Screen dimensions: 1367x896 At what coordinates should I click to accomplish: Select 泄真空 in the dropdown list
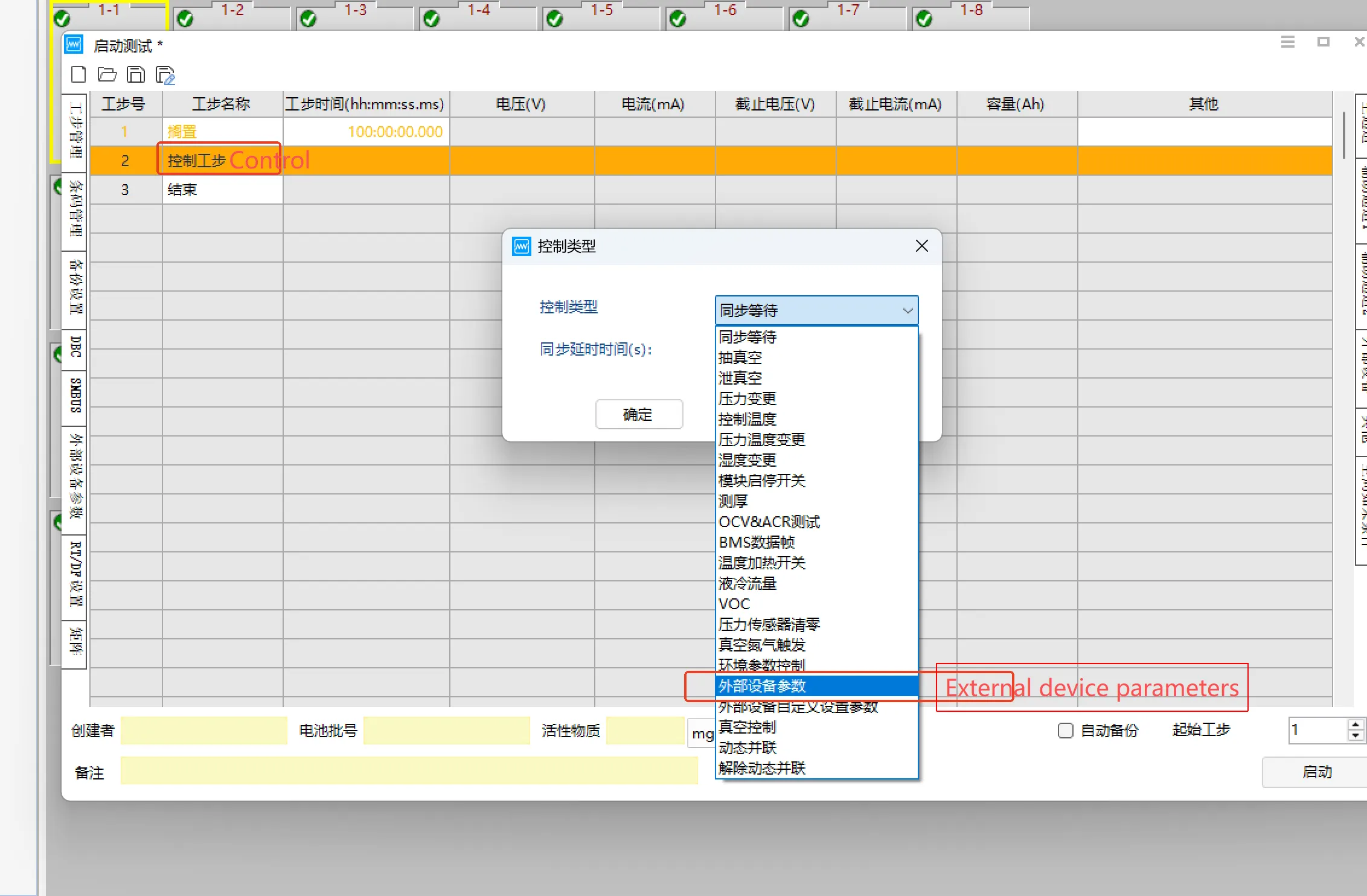(816, 378)
